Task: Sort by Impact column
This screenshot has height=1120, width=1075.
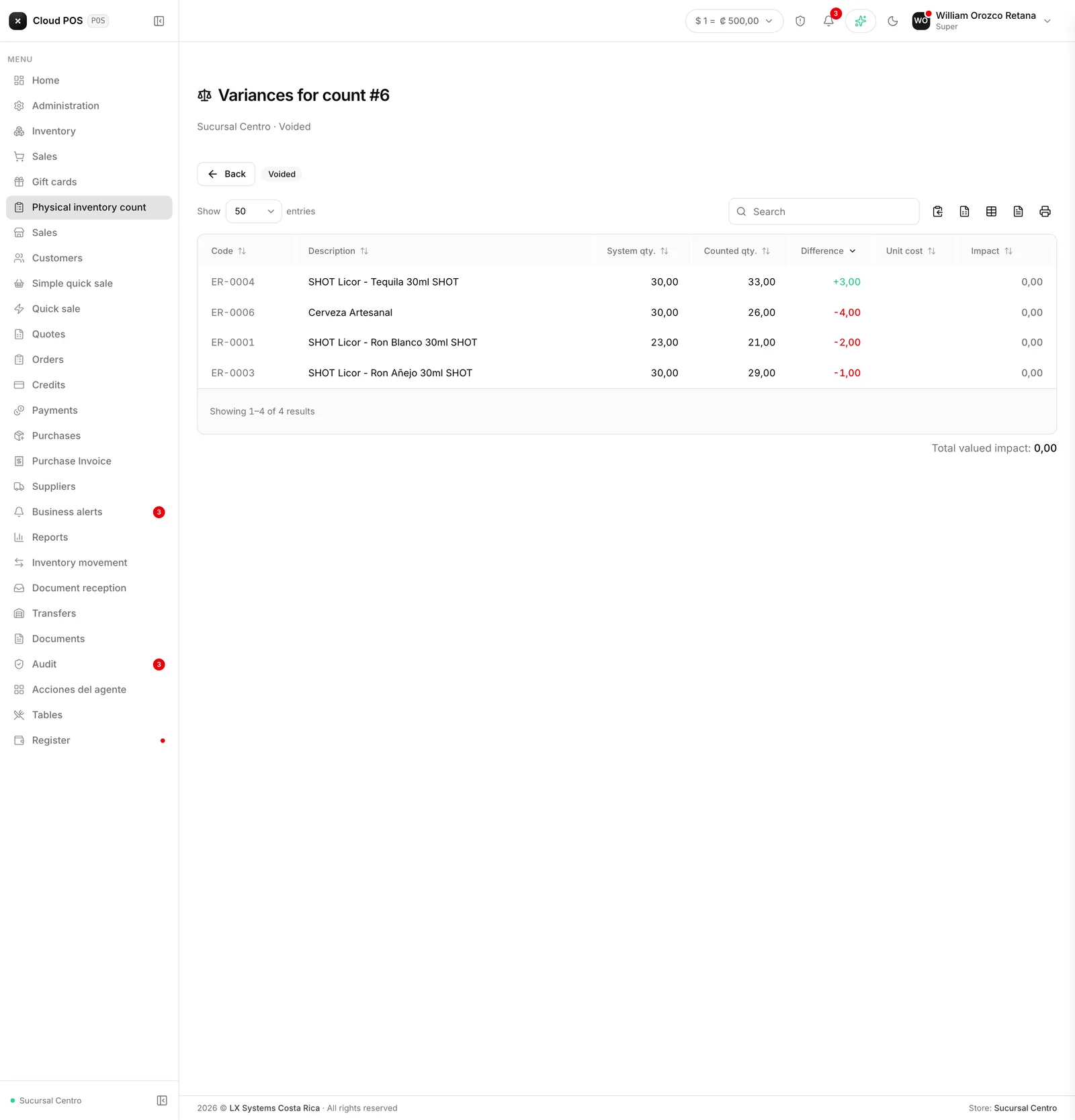Action: (991, 251)
